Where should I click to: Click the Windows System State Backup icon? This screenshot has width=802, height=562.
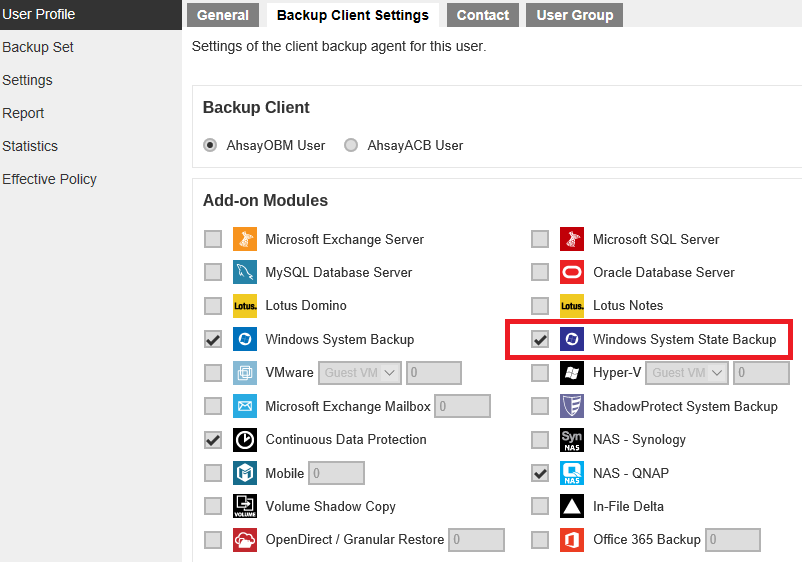[x=572, y=339]
